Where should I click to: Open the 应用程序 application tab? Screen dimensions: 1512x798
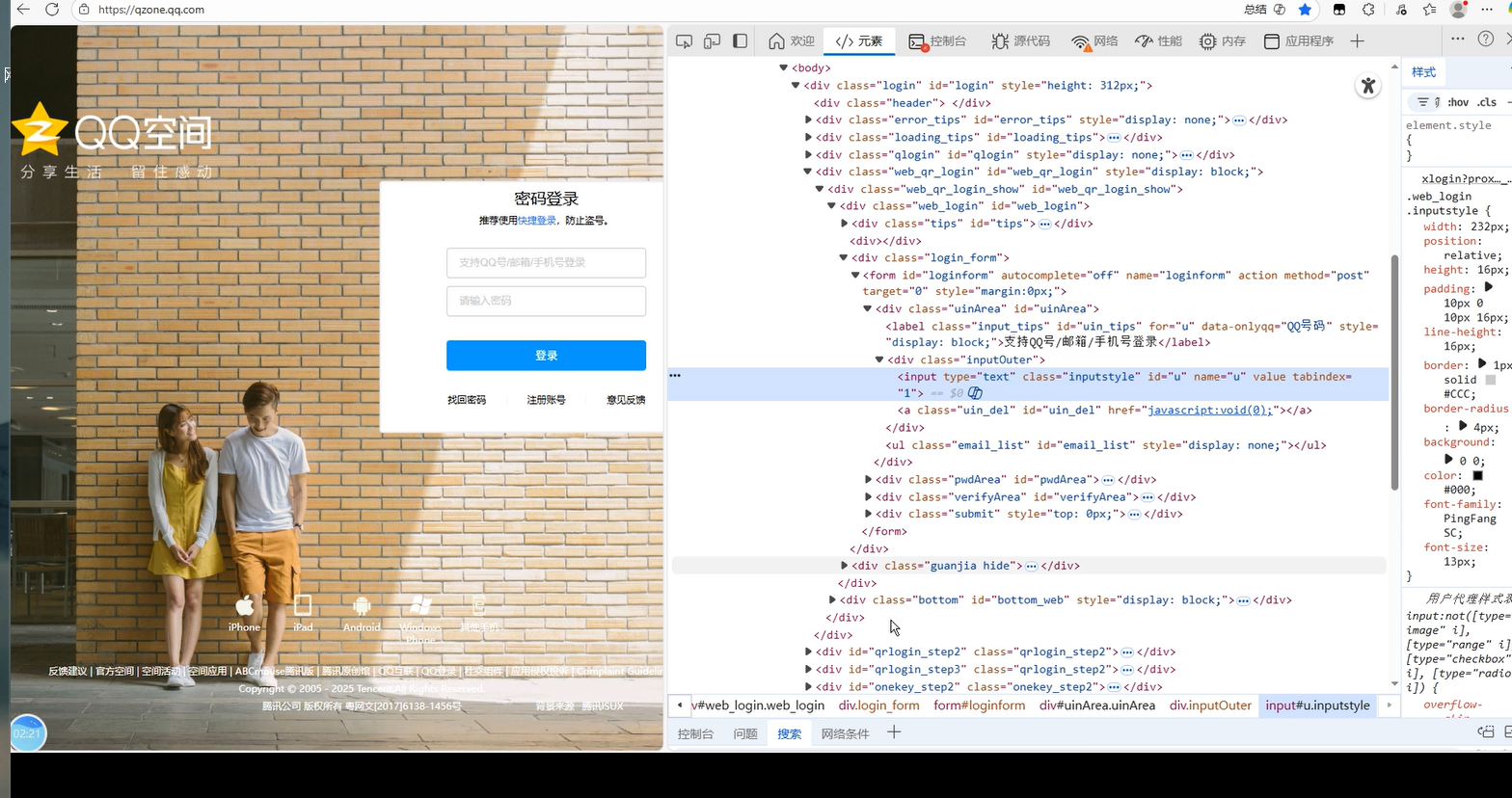(x=1299, y=41)
